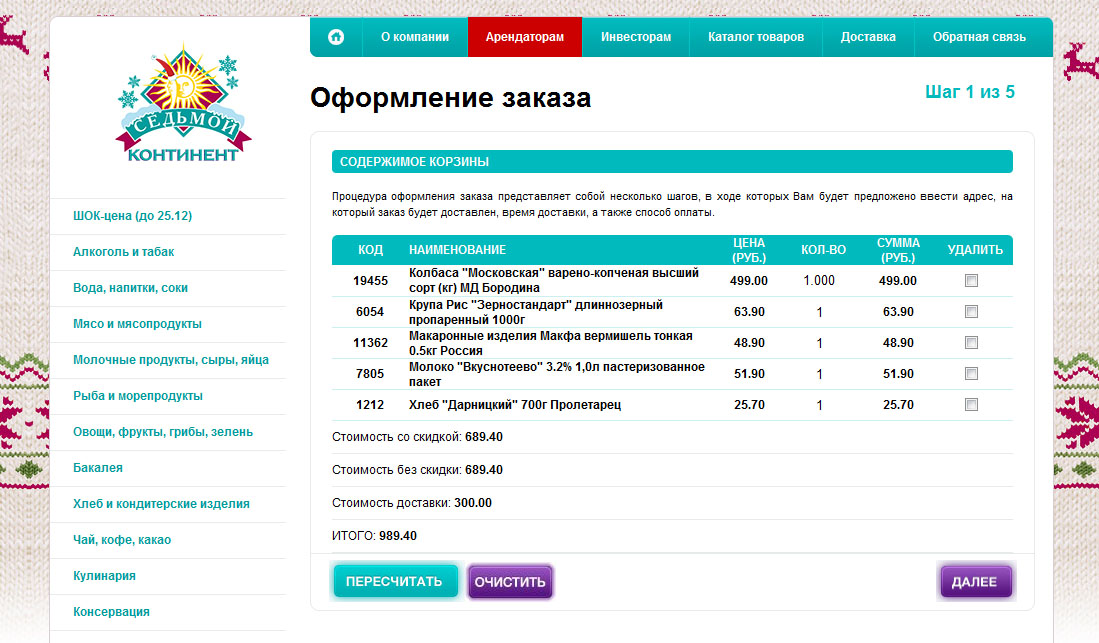Click product name Макаронные изделия Макфа вермишель
This screenshot has height=643, width=1099.
(551, 343)
